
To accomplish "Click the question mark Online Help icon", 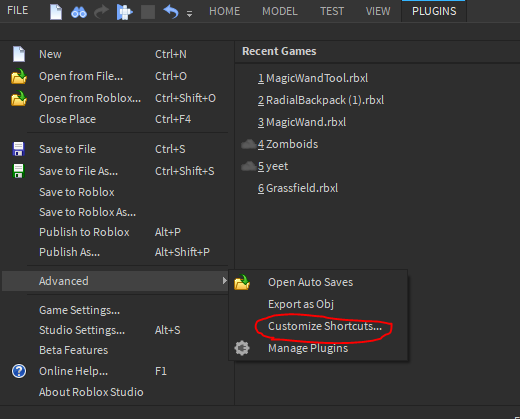I will tap(19, 371).
